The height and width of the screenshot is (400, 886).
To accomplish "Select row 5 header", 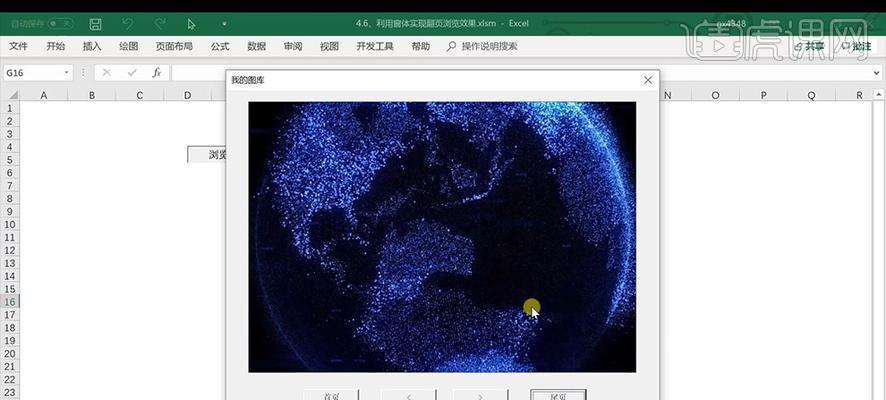I will (10, 160).
